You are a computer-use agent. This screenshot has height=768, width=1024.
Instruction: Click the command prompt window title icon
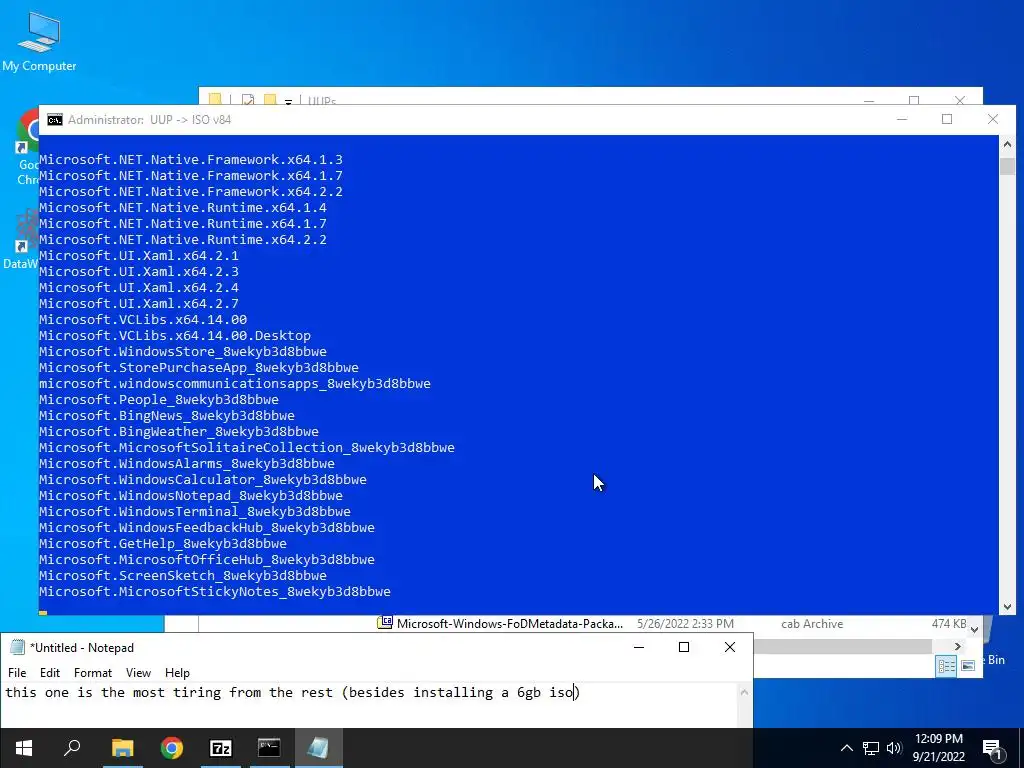coord(55,120)
